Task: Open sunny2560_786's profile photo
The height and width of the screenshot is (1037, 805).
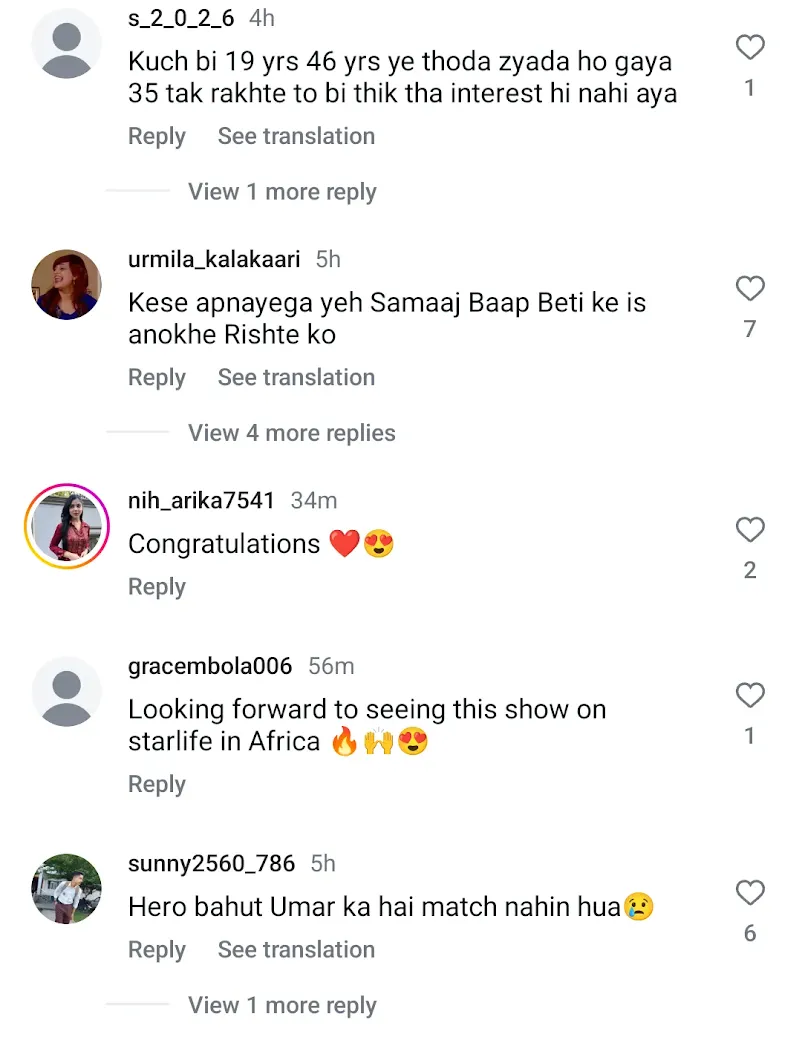Action: [x=67, y=888]
